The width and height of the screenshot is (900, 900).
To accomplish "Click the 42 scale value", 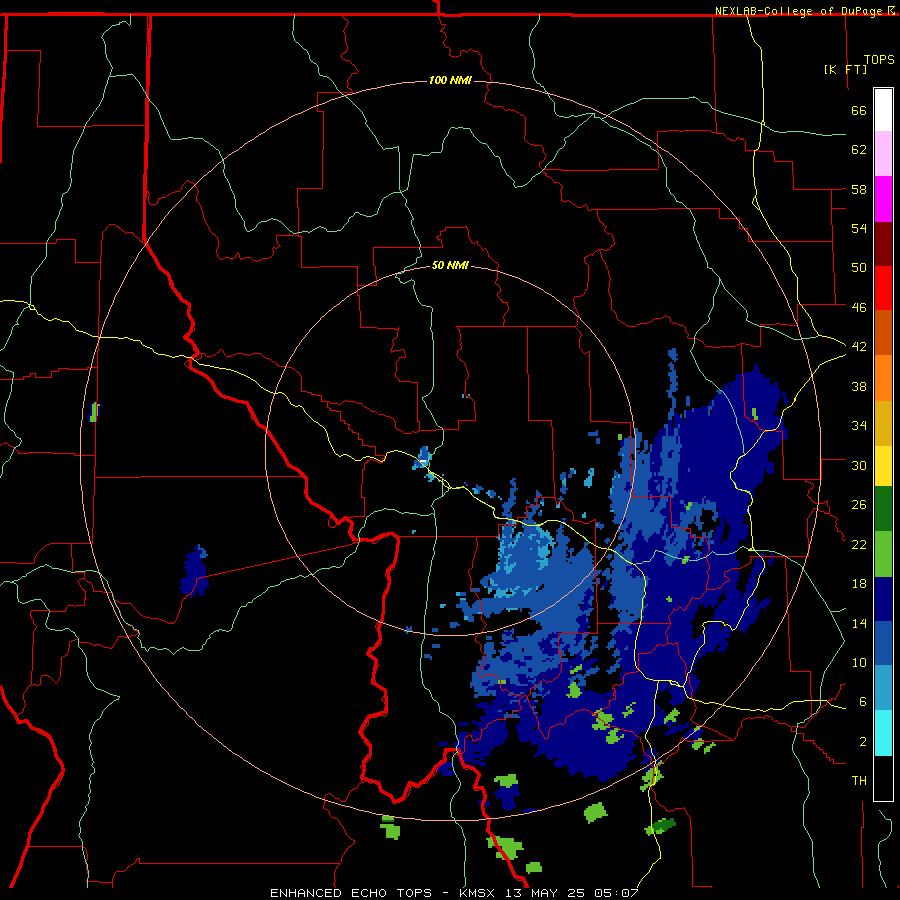I will coord(859,346).
